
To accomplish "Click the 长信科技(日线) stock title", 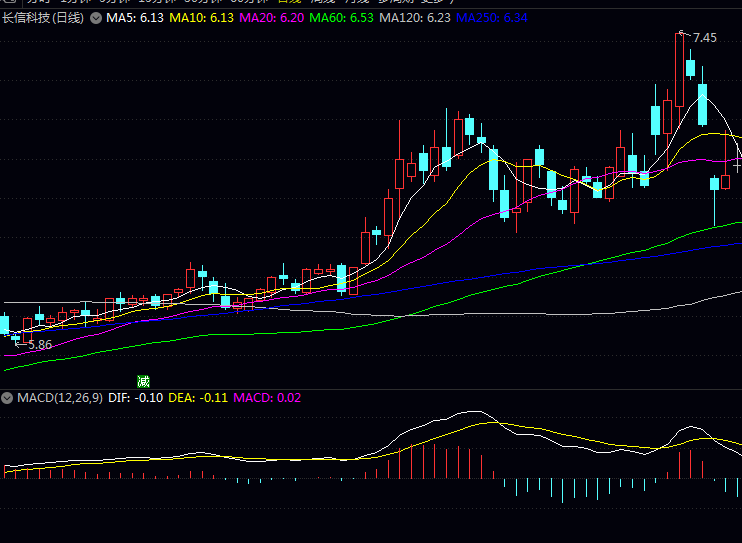I will pos(44,18).
